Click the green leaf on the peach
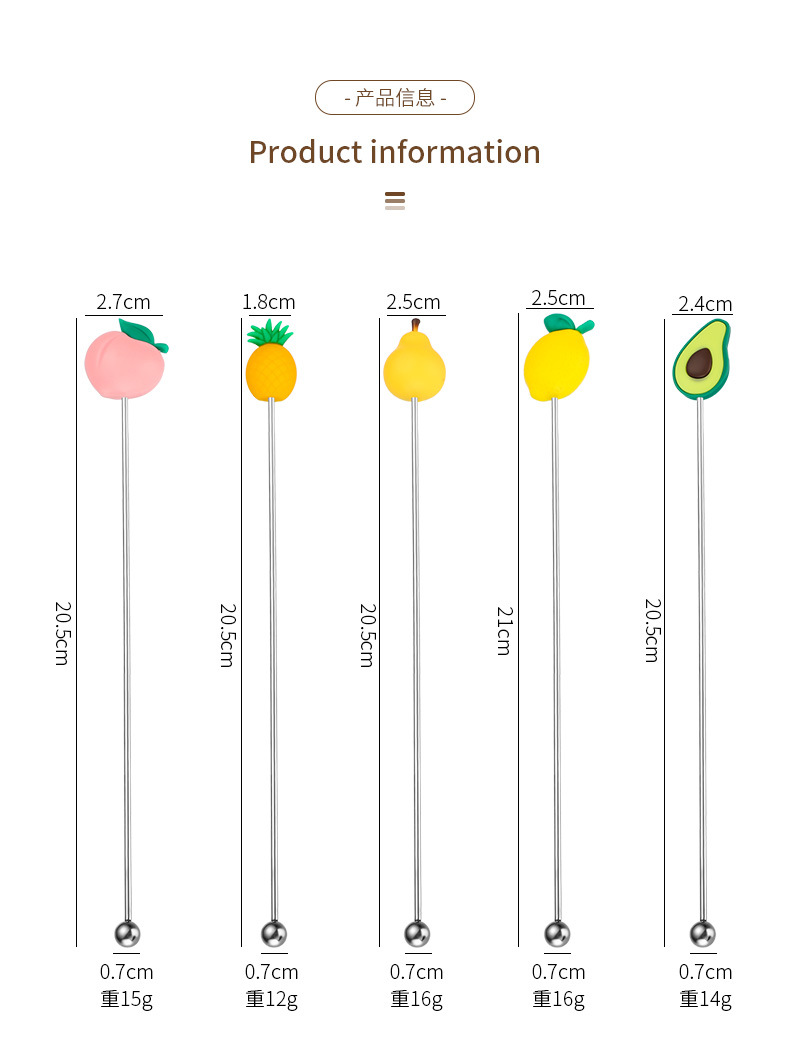This screenshot has width=790, height=1042. click(140, 333)
